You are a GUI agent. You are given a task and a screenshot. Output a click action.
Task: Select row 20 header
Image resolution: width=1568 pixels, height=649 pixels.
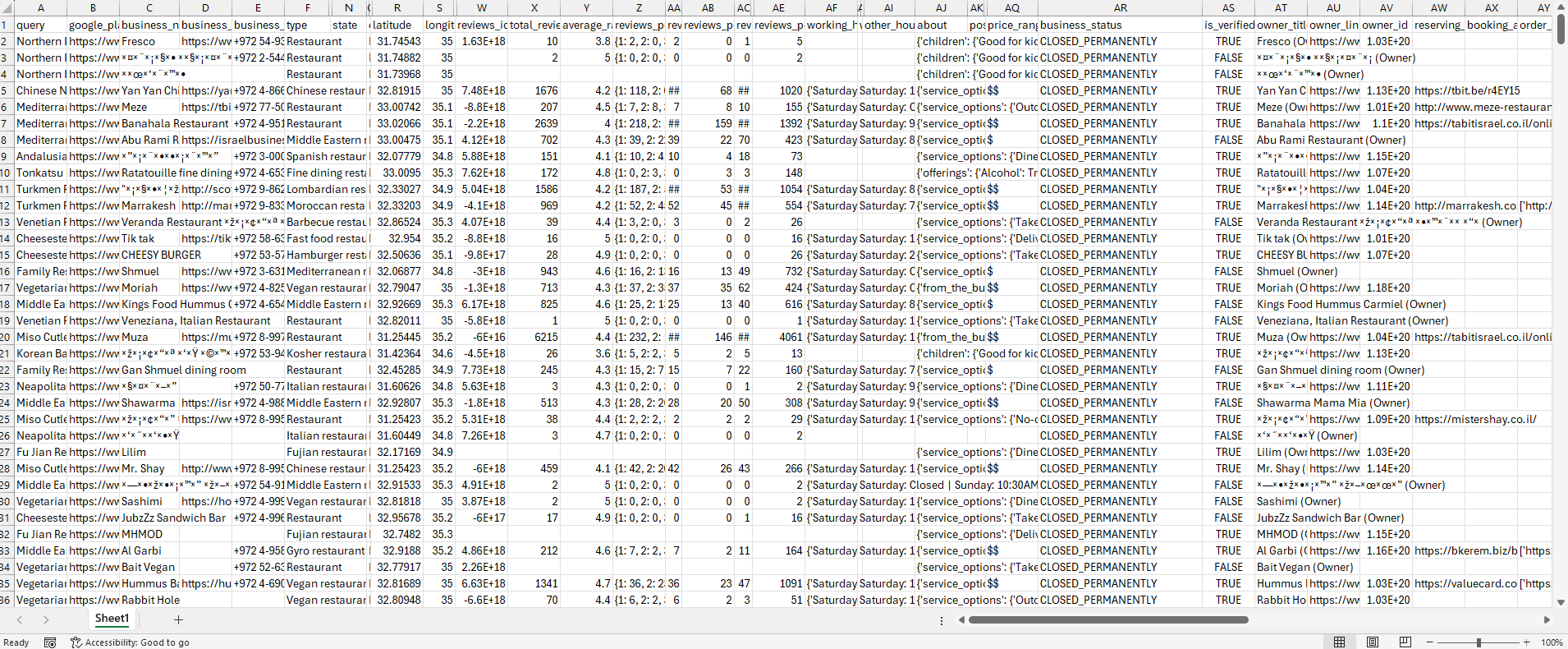7,337
